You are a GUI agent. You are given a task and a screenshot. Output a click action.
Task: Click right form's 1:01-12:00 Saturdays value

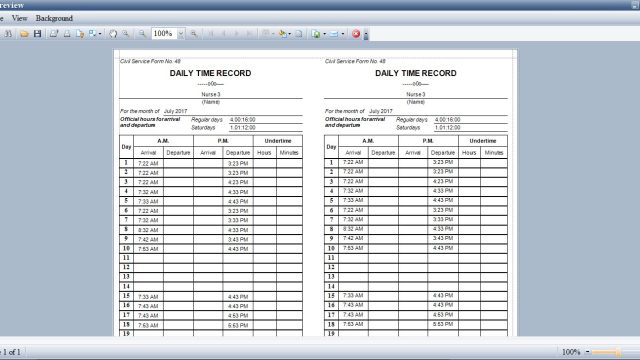447,127
